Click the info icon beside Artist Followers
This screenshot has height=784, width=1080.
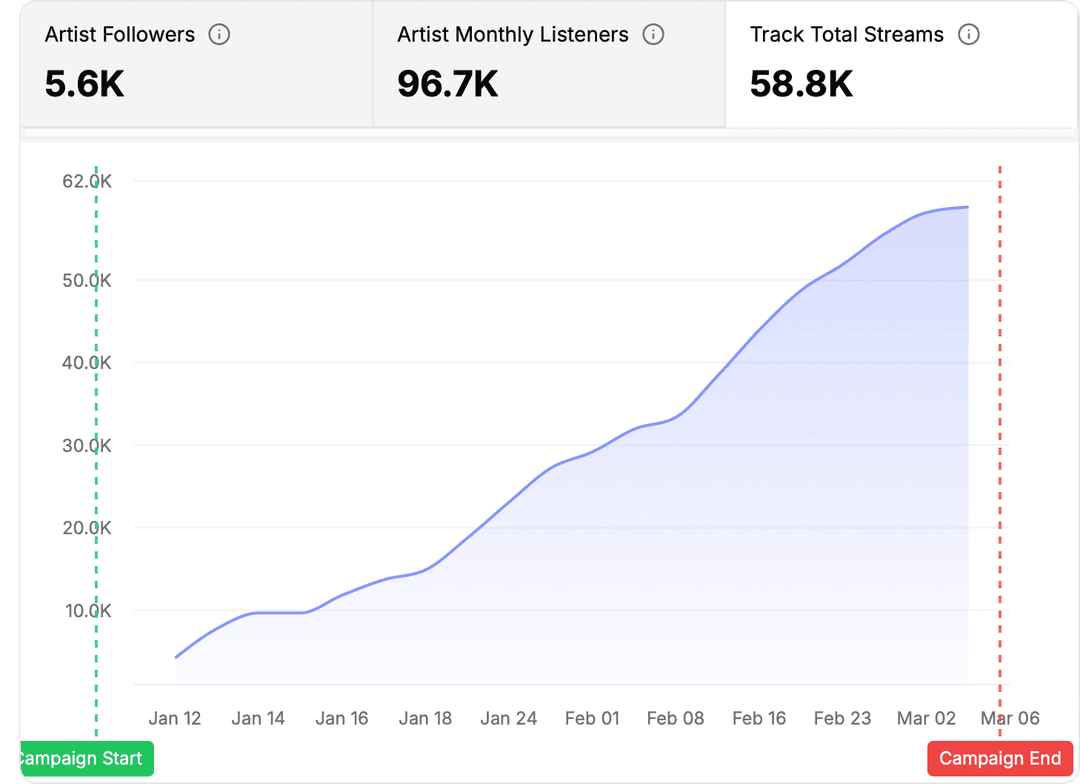pyautogui.click(x=219, y=35)
